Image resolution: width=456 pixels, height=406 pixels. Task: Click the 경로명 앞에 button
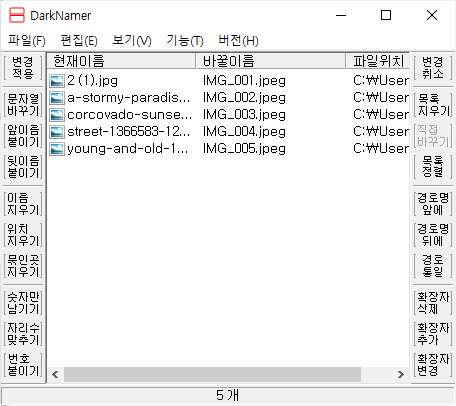433,204
